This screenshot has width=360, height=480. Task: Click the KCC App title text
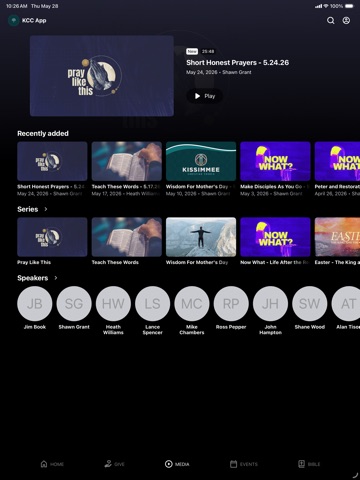click(x=34, y=21)
